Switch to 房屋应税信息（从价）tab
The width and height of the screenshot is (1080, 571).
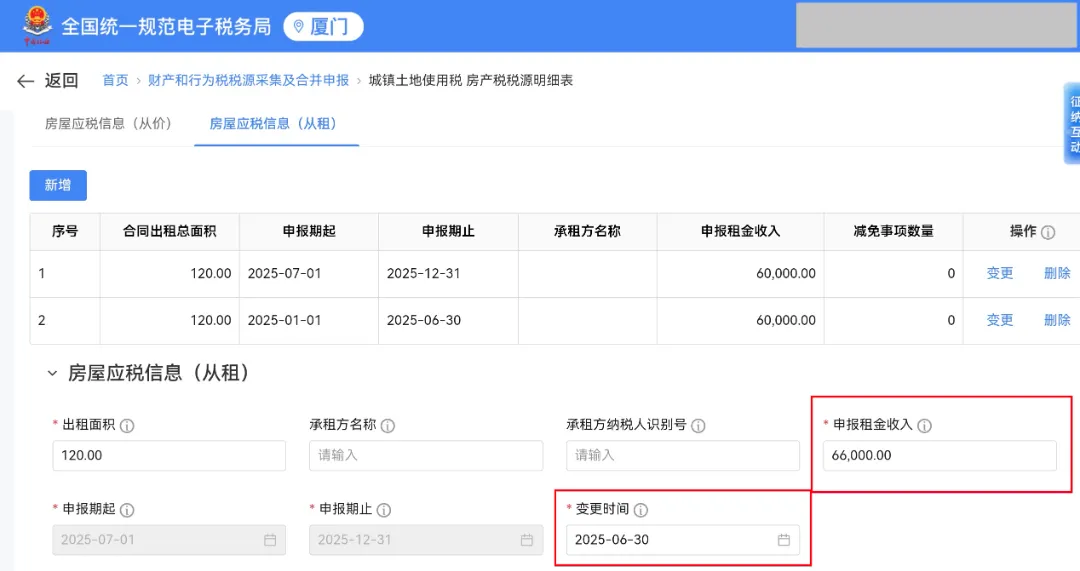tap(108, 123)
